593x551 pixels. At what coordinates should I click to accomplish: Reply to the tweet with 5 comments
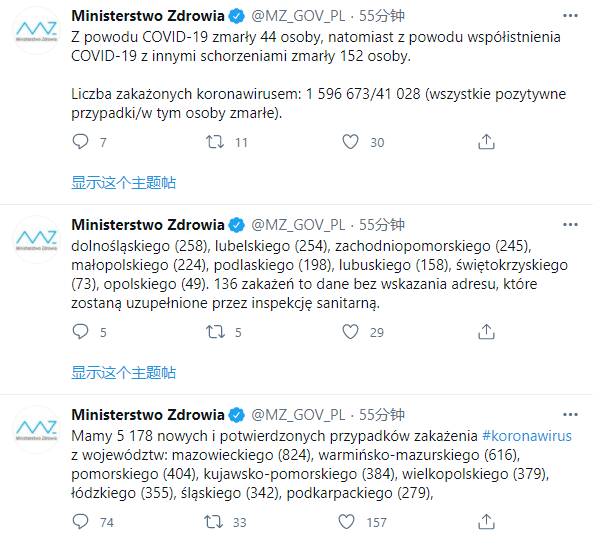pos(80,332)
